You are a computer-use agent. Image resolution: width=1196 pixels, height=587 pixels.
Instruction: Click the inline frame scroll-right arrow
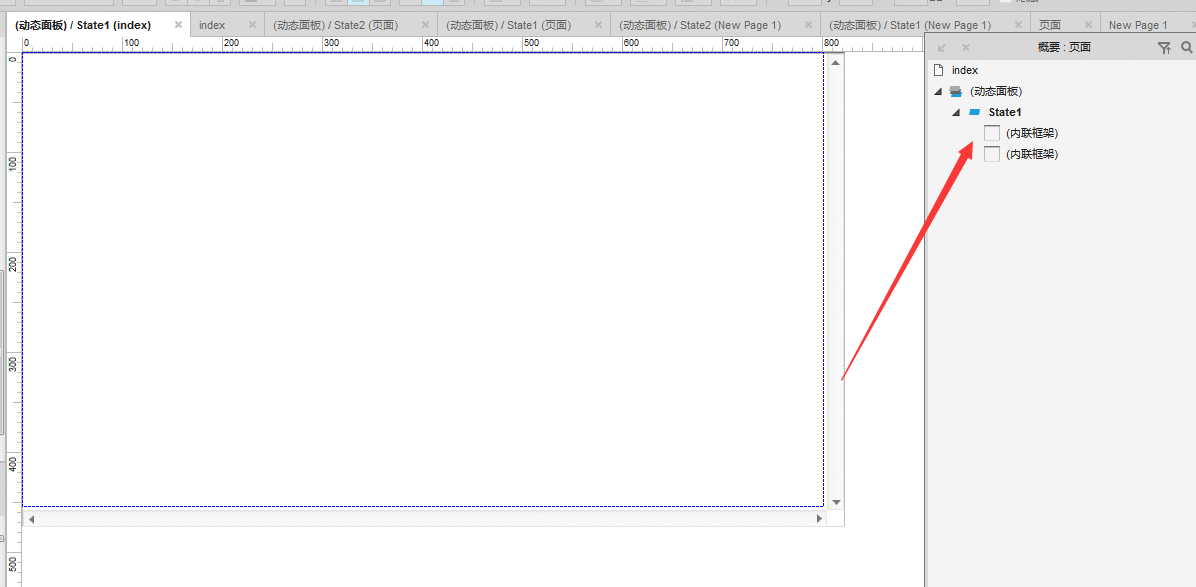coord(819,518)
